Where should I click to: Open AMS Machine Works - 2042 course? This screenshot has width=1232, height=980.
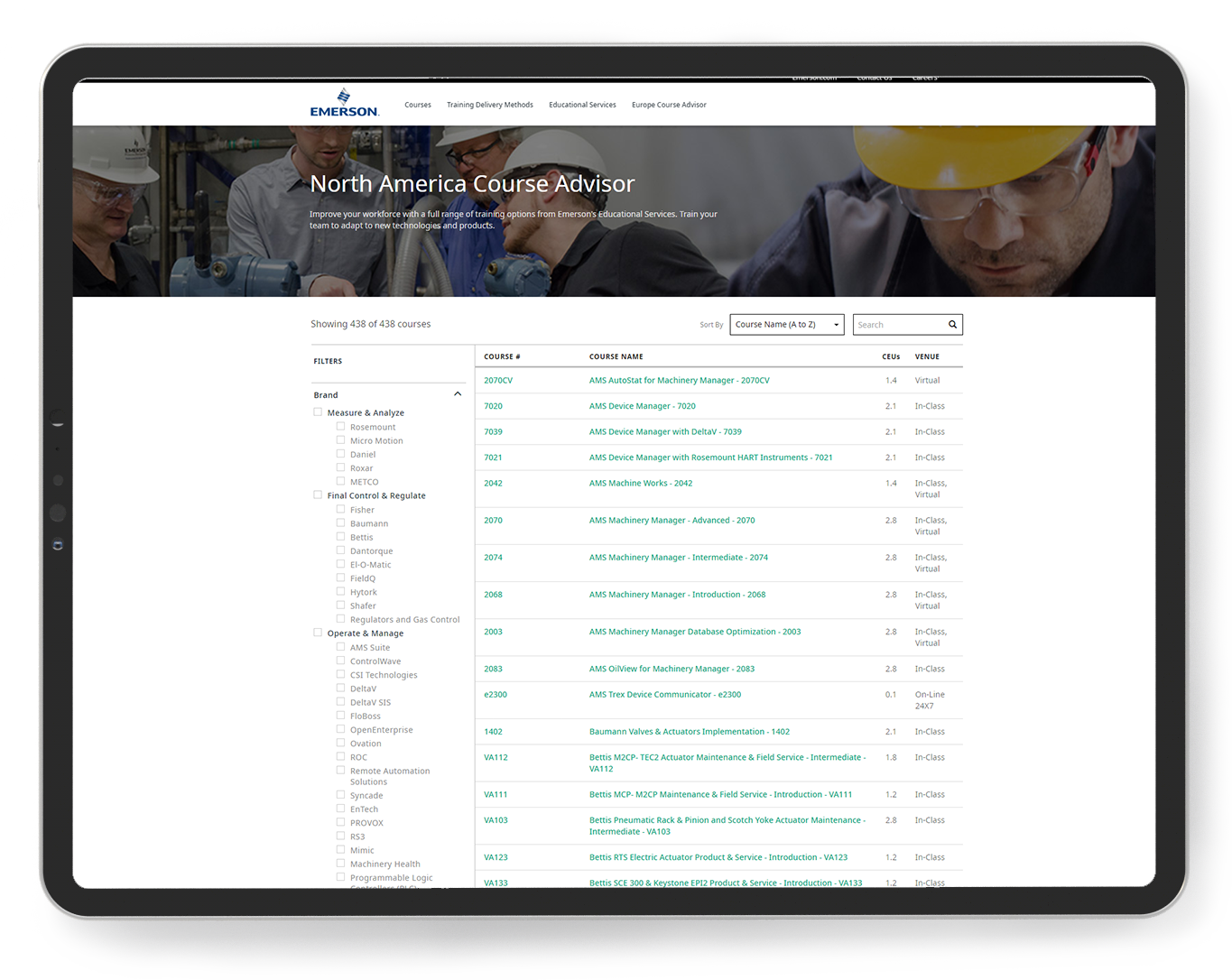pyautogui.click(x=641, y=484)
